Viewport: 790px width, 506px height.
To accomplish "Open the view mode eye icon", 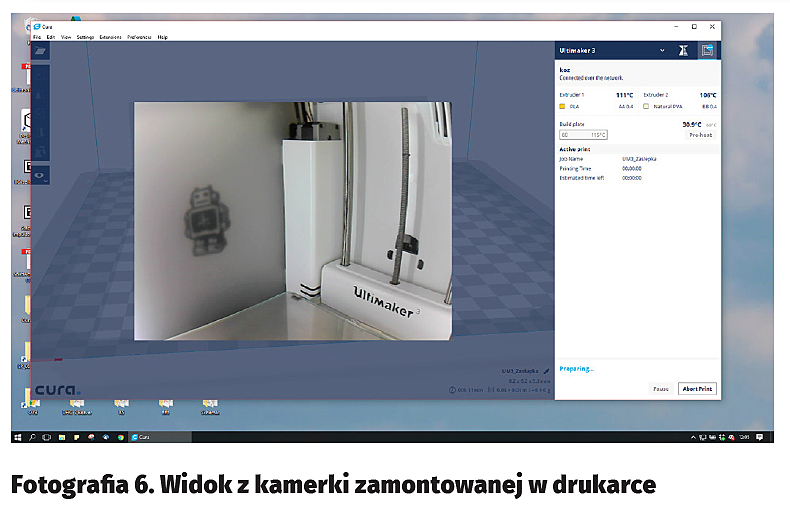I will pos(42,173).
